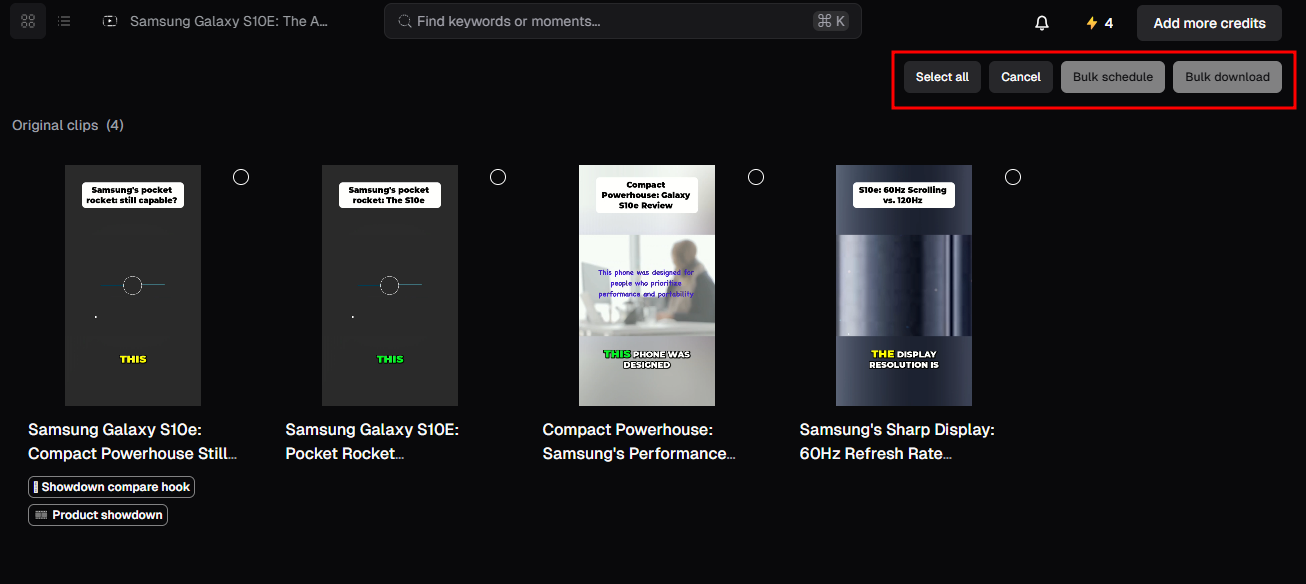
Task: Open the 'still capable?' clip thumbnail
Action: point(133,285)
